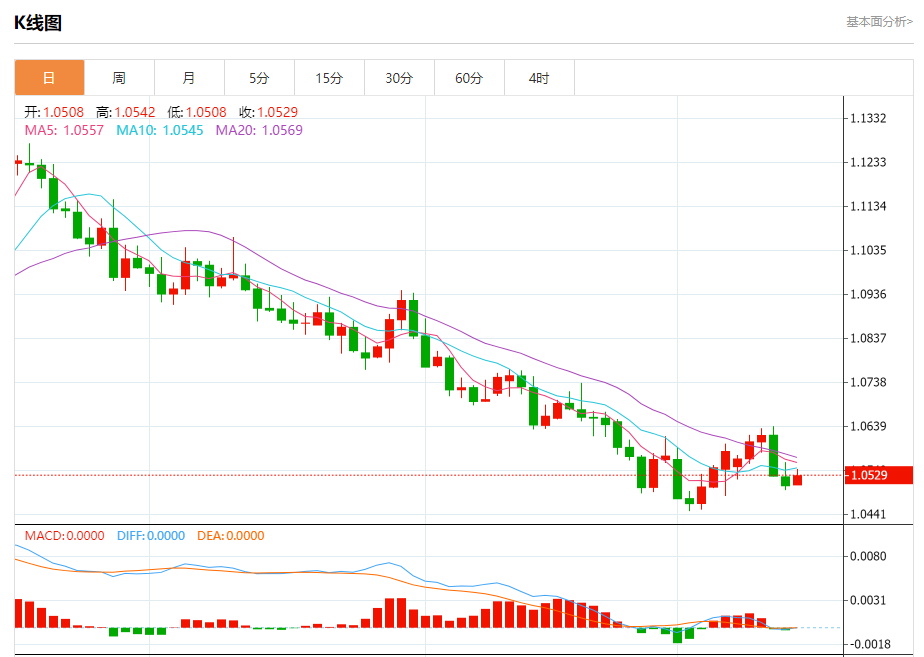Image resolution: width=924 pixels, height=657 pixels.
Task: Switch to the 月 monthly tab
Action: click(189, 78)
